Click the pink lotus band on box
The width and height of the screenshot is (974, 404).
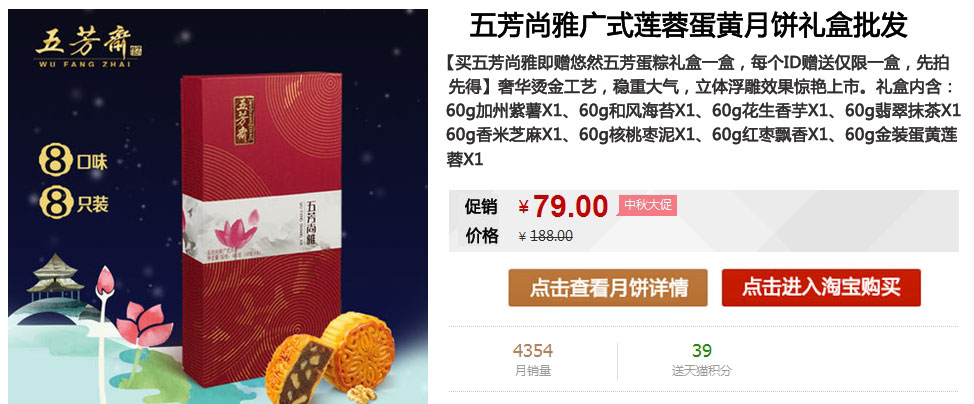pos(262,227)
